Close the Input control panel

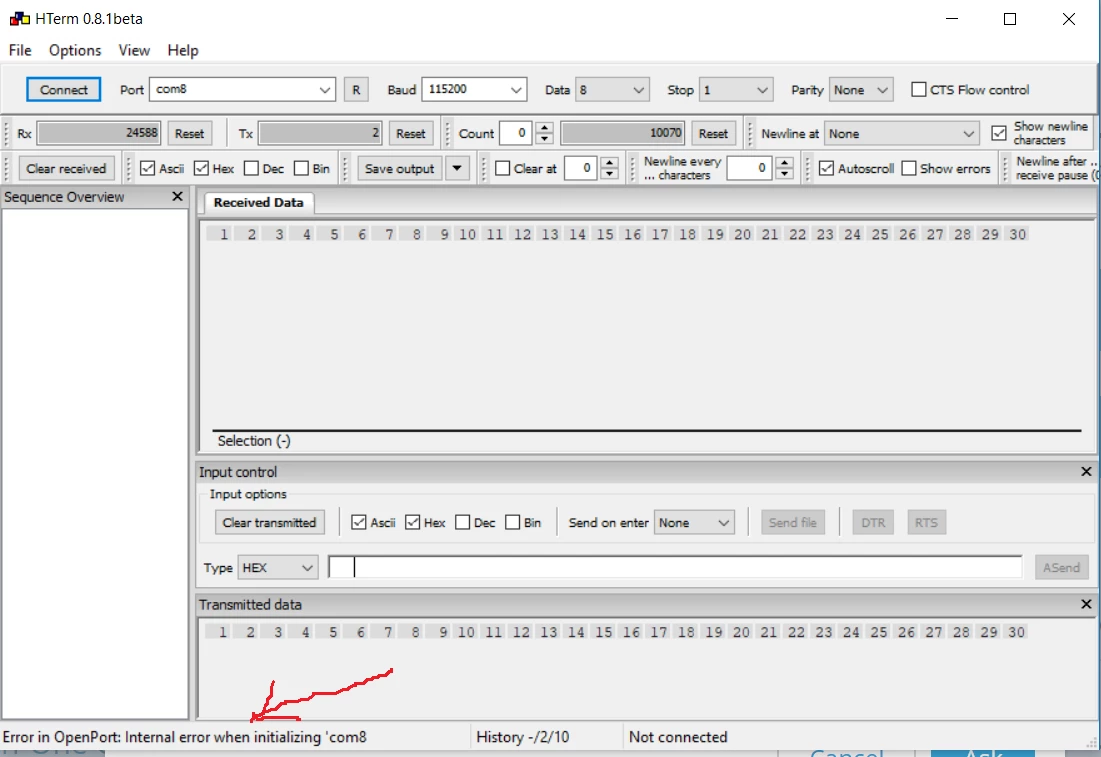[1086, 471]
